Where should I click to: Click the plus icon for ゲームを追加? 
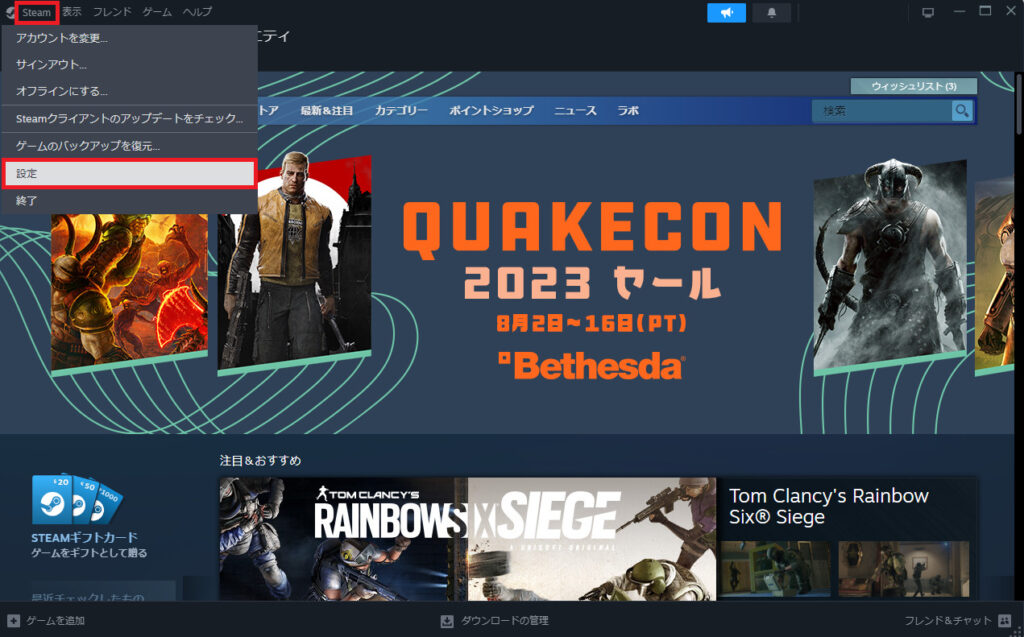tap(13, 621)
